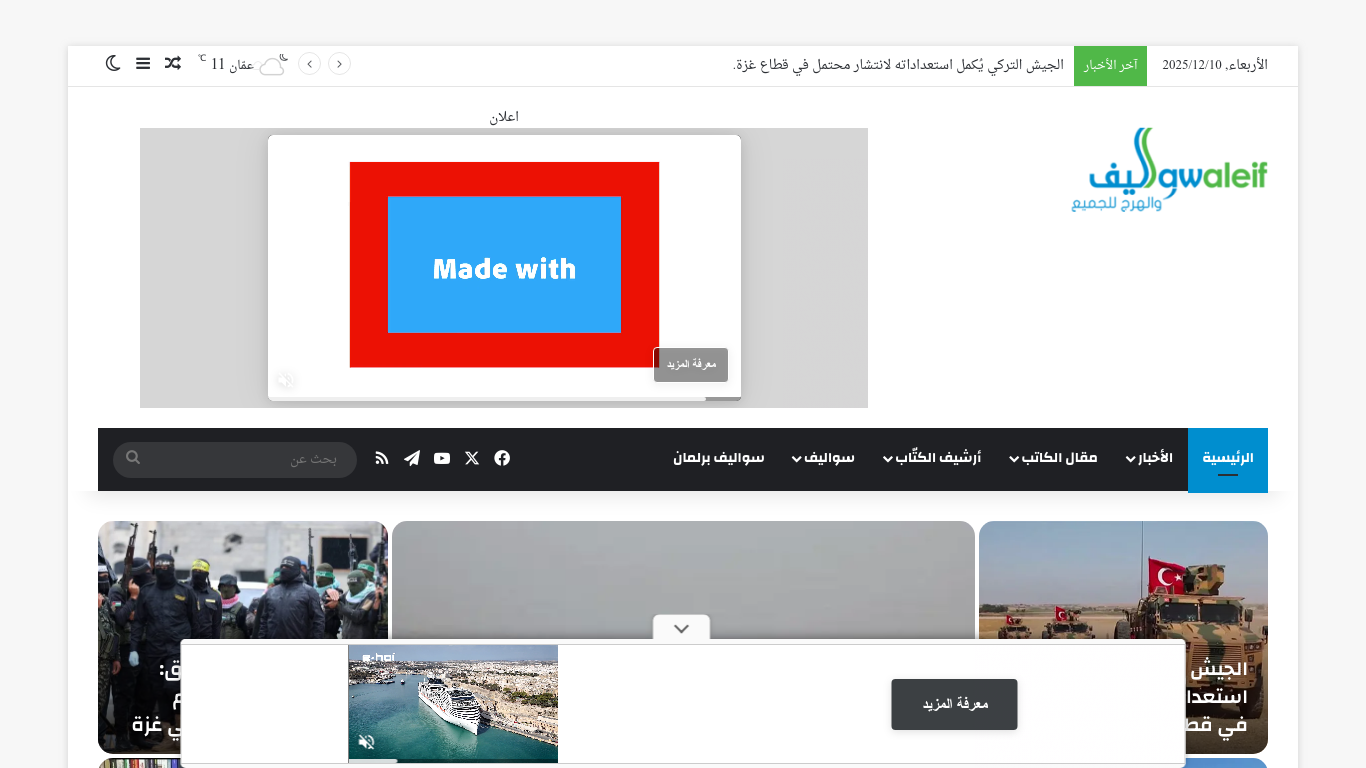
Task: Open the الرئيسية menu item
Action: (1227, 458)
